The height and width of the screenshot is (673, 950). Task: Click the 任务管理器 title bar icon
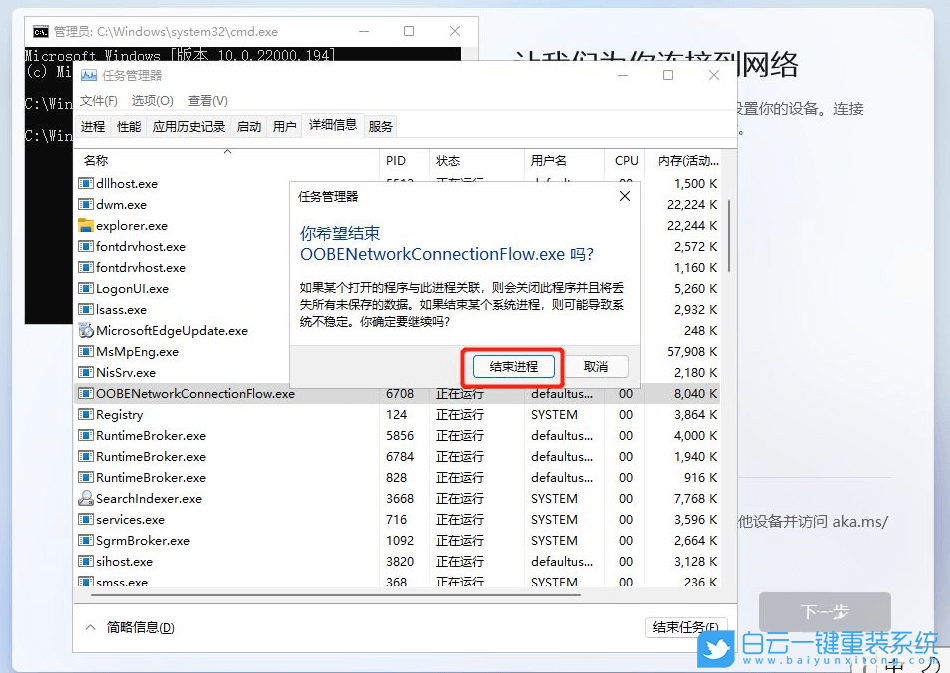pos(88,74)
